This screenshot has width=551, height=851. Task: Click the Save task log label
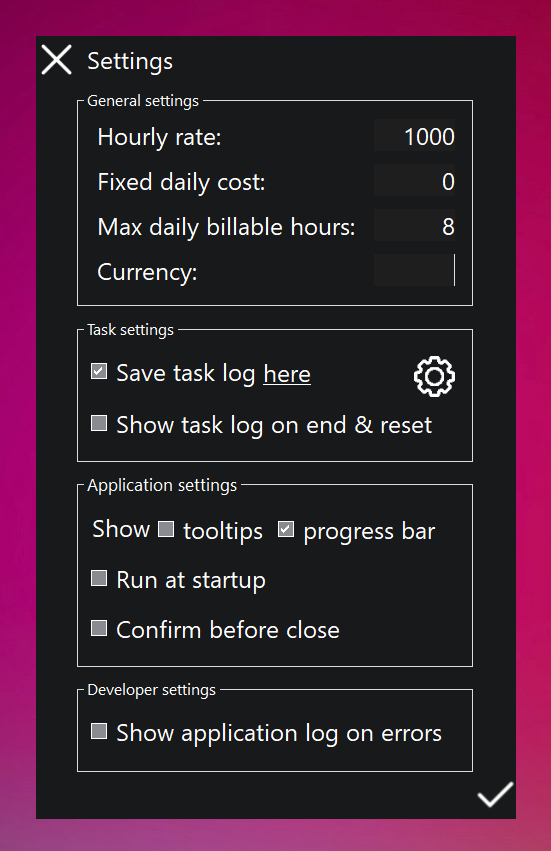click(x=186, y=374)
